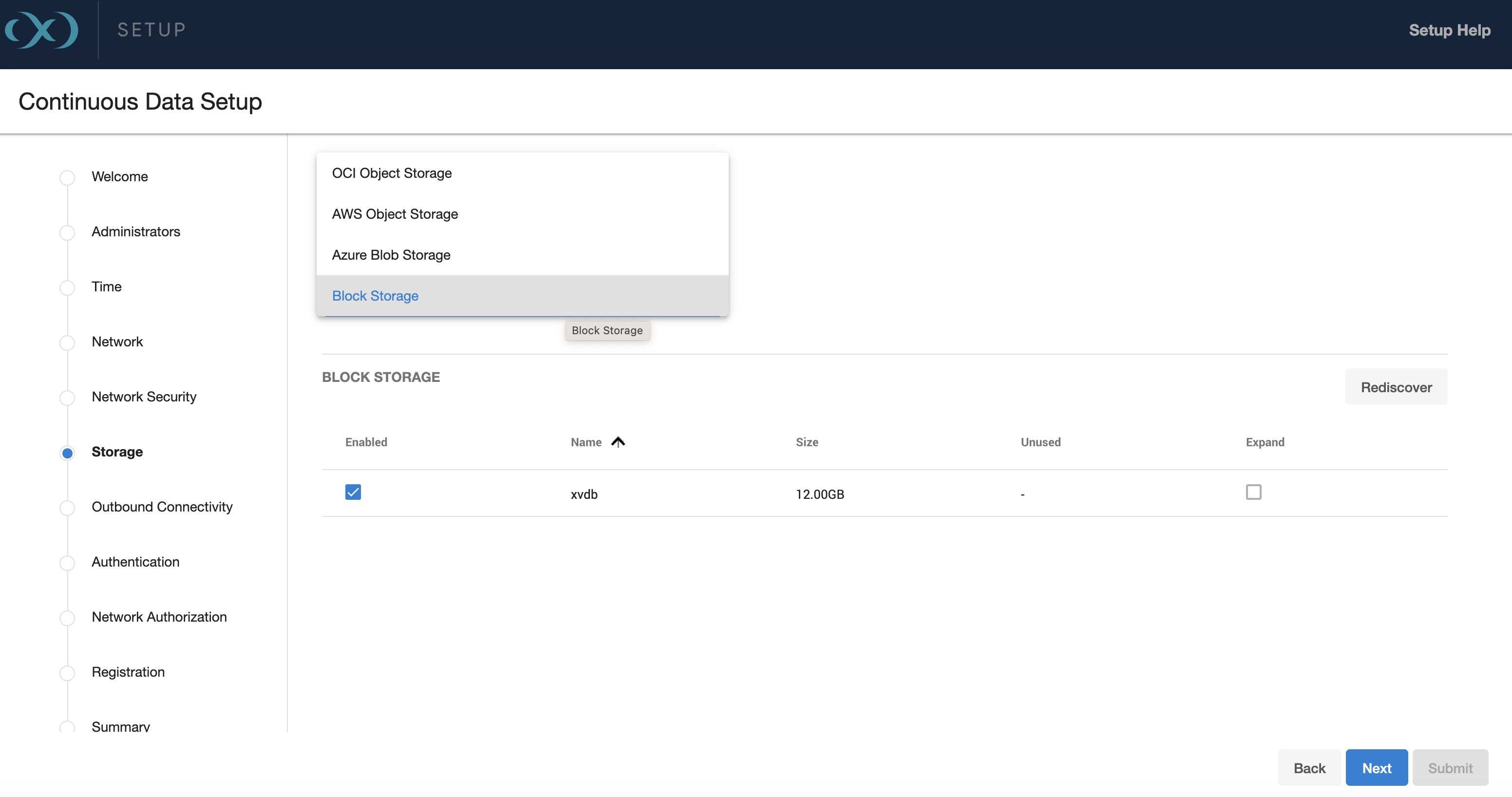Click the Time step circle indicator

(68, 287)
